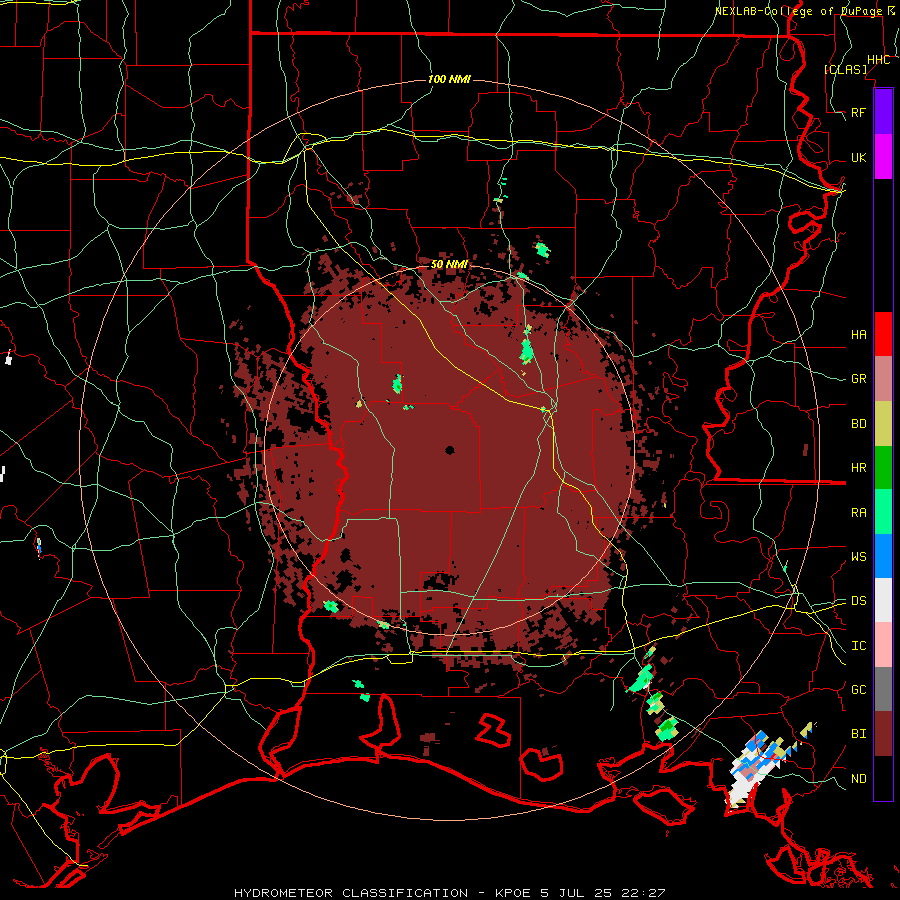Click the RA legend label

tap(858, 513)
